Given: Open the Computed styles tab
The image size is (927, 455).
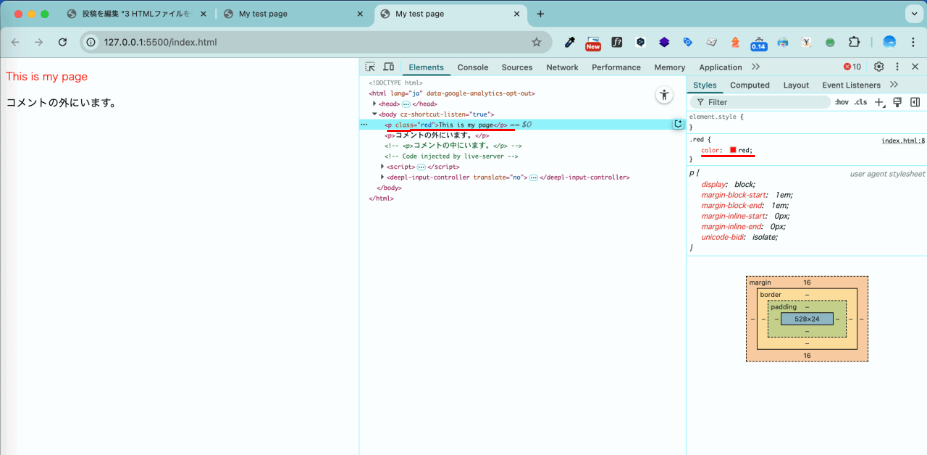Looking at the screenshot, I should pos(749,85).
